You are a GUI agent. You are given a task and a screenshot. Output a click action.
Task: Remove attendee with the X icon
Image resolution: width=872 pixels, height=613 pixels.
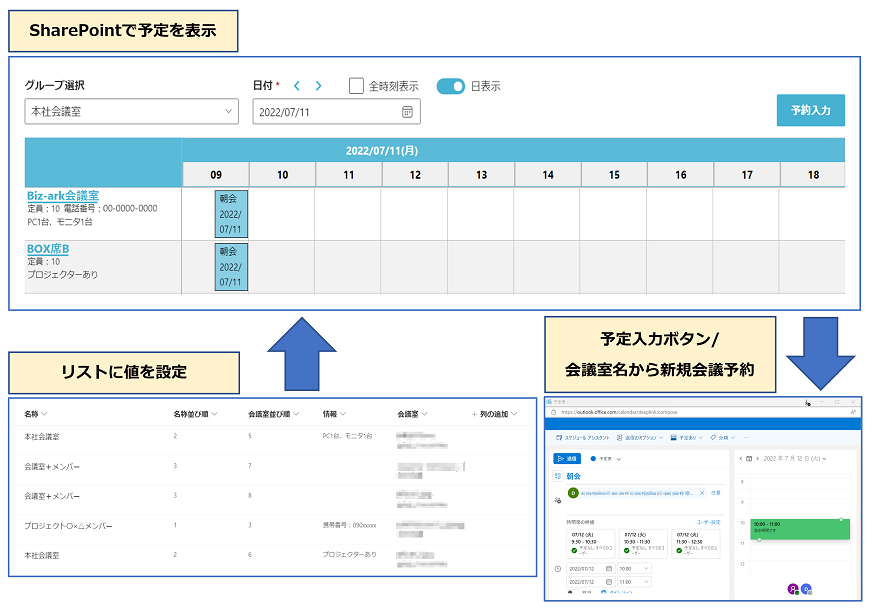(702, 493)
